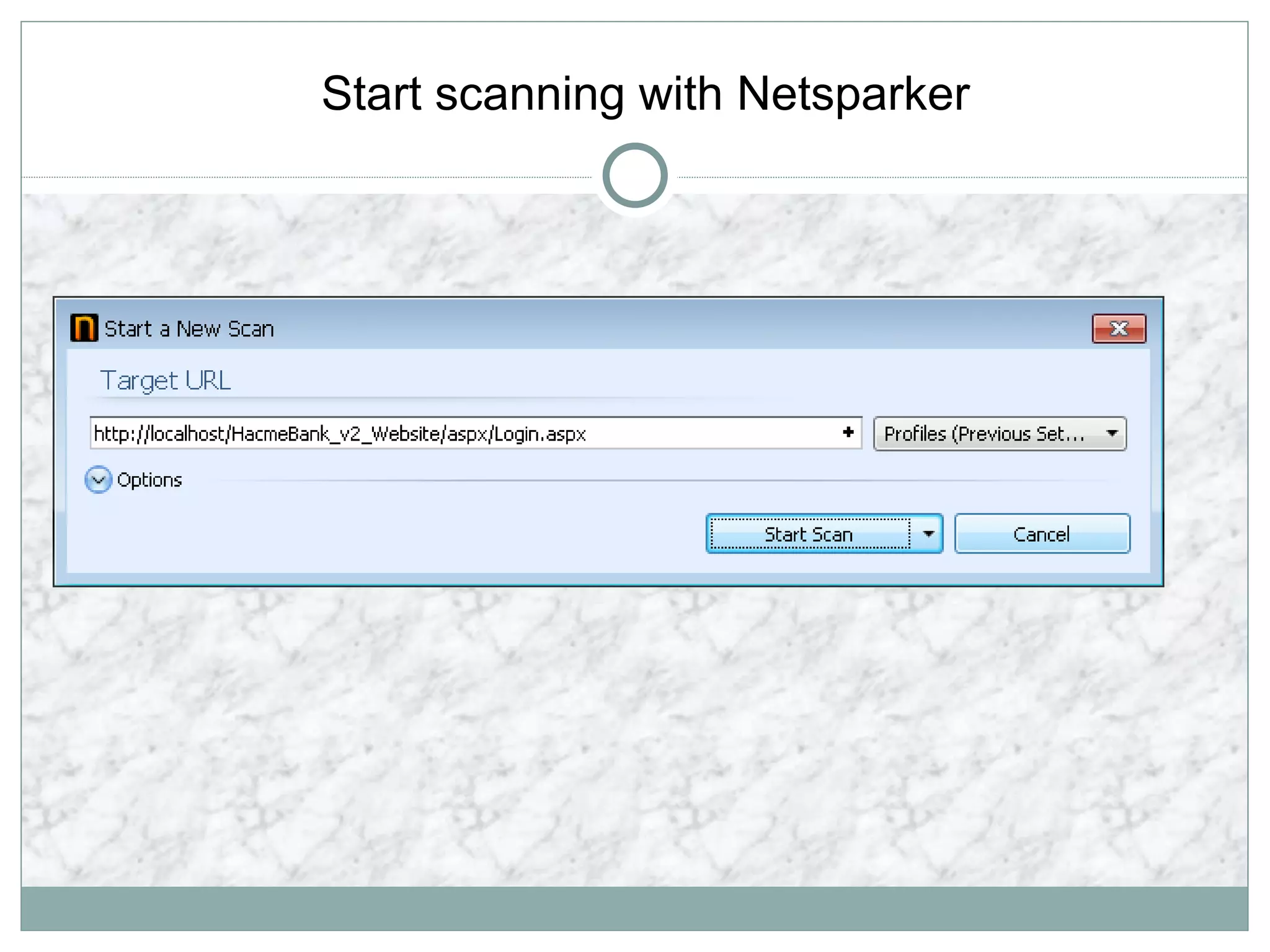The height and width of the screenshot is (952, 1270).
Task: Expand the Options section chevron
Action: tap(98, 480)
